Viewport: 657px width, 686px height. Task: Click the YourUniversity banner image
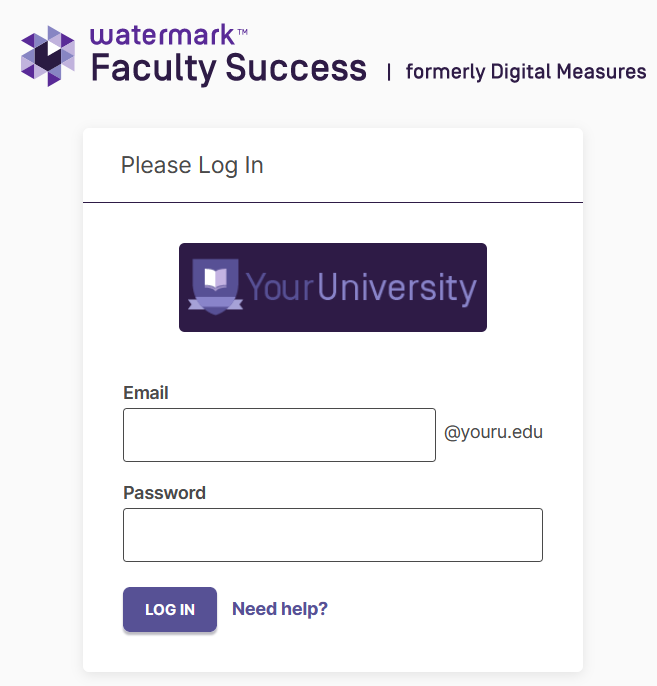point(333,287)
